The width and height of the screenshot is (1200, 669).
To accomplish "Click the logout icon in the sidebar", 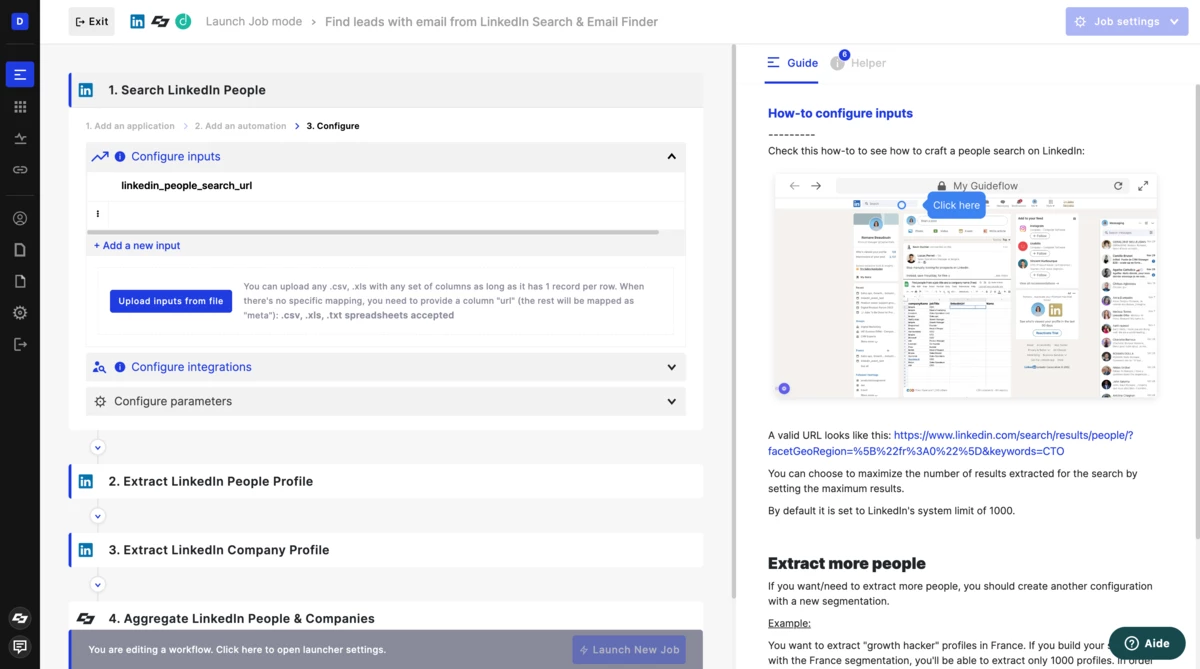I will pos(20,345).
